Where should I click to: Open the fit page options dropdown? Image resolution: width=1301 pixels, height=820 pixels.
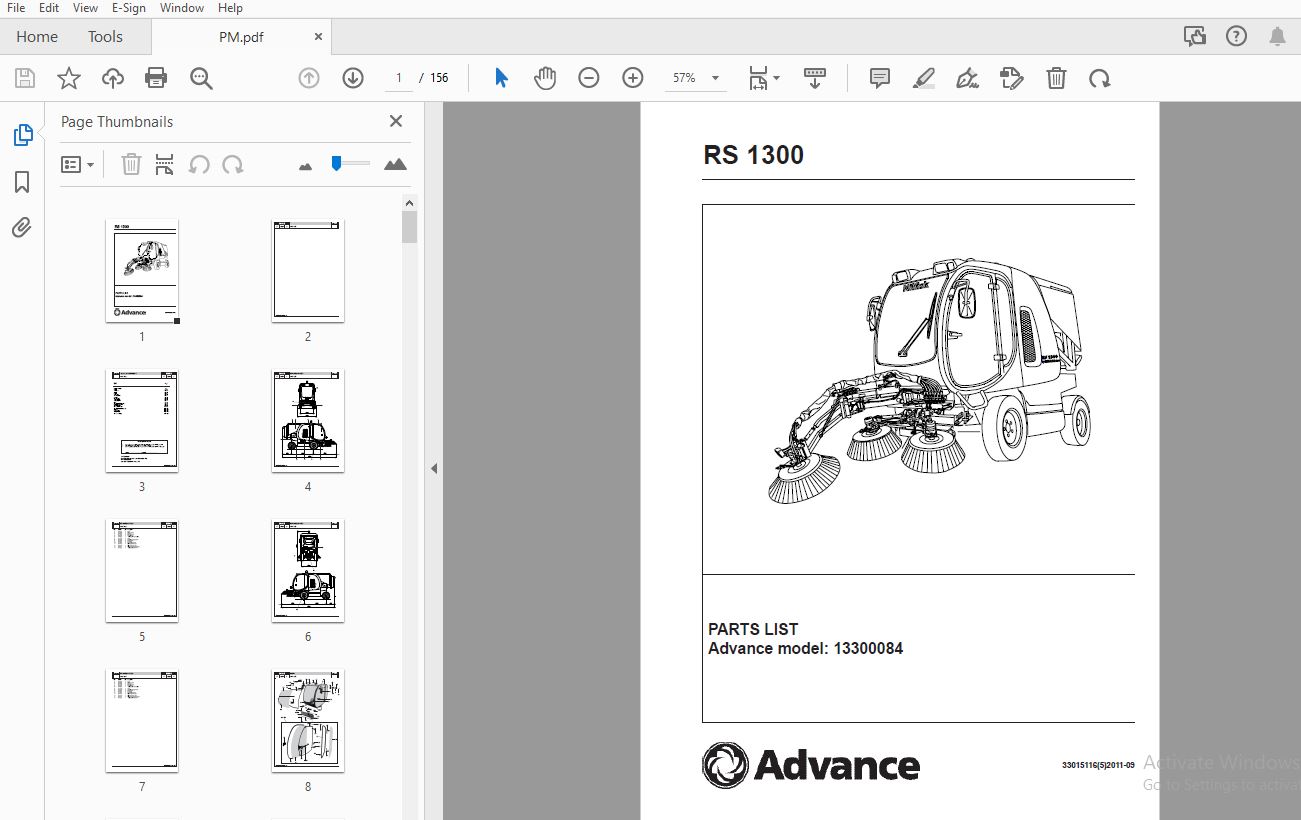765,78
